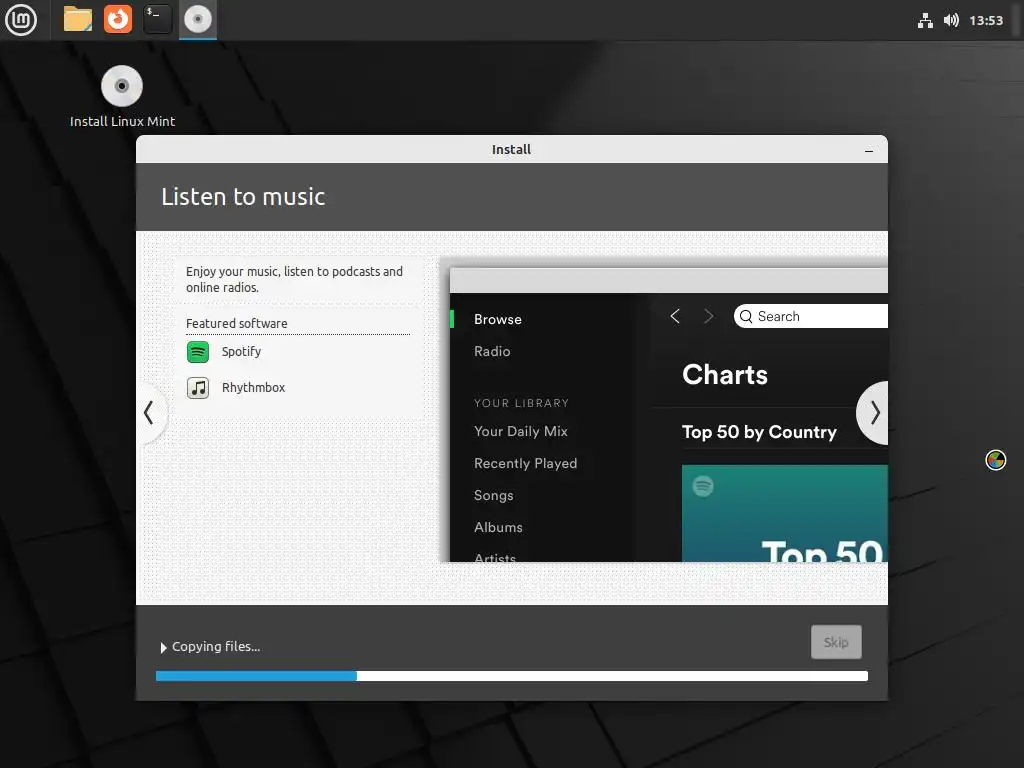The image size is (1024, 768).
Task: Click the Install Linux Mint desktop label
Action: tap(122, 121)
